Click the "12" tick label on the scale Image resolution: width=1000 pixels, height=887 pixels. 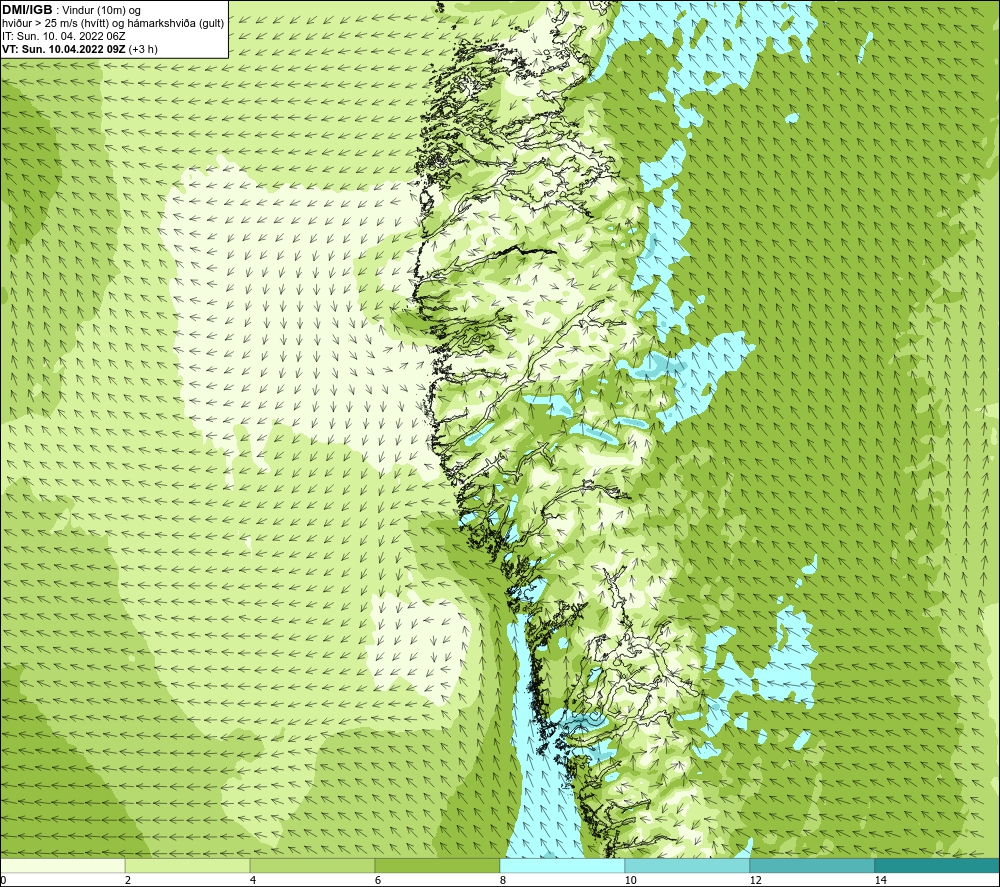756,880
